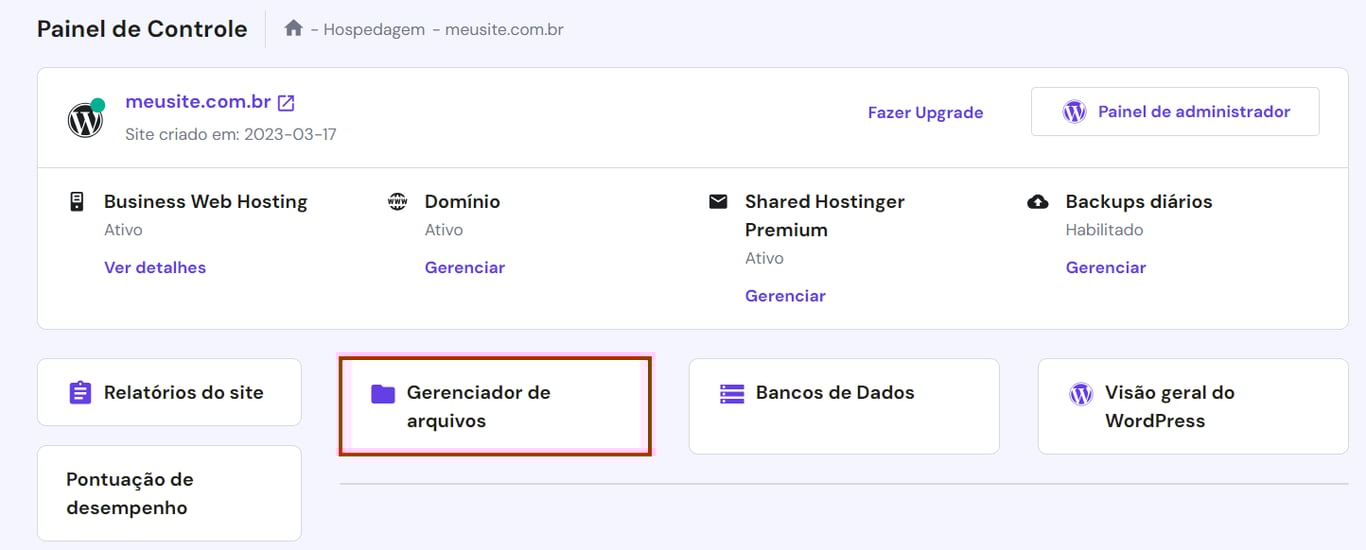Open external link icon next to meusite.com.br
Image resolution: width=1366 pixels, height=550 pixels.
[x=286, y=102]
